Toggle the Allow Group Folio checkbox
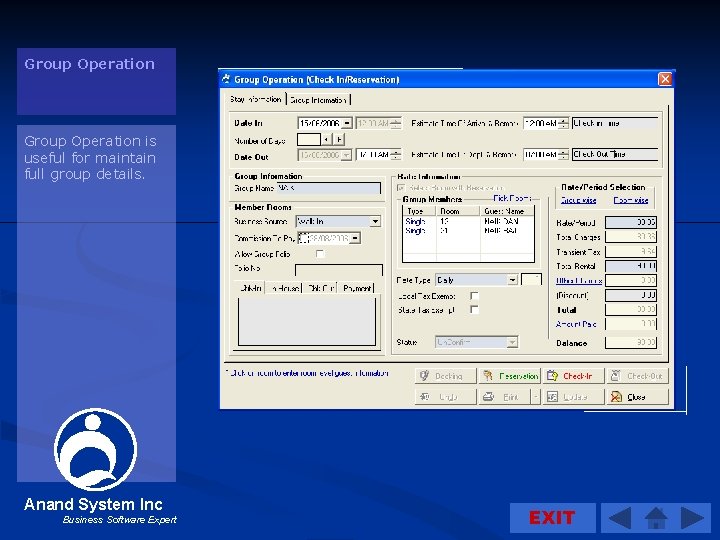The image size is (720, 540). point(320,254)
